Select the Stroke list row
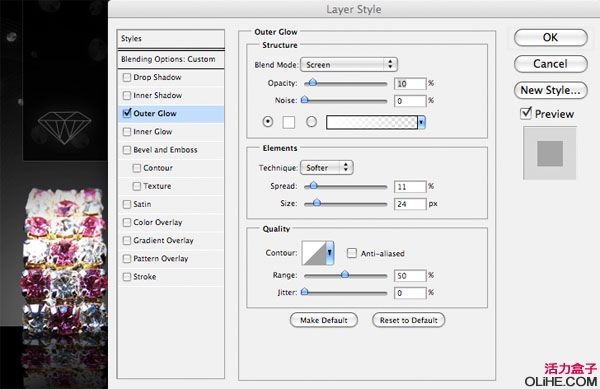 pyautogui.click(x=171, y=277)
